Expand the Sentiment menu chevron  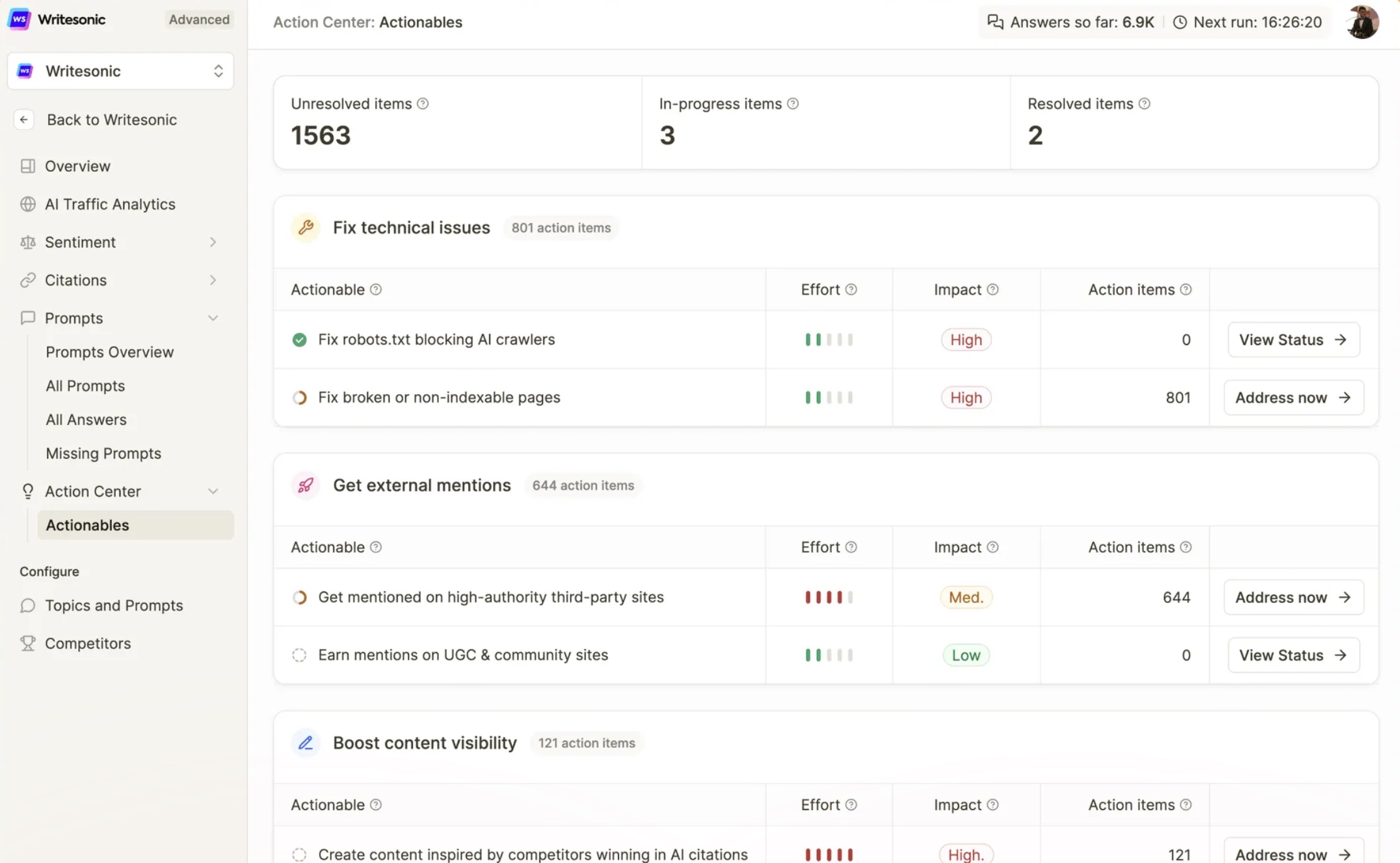213,242
